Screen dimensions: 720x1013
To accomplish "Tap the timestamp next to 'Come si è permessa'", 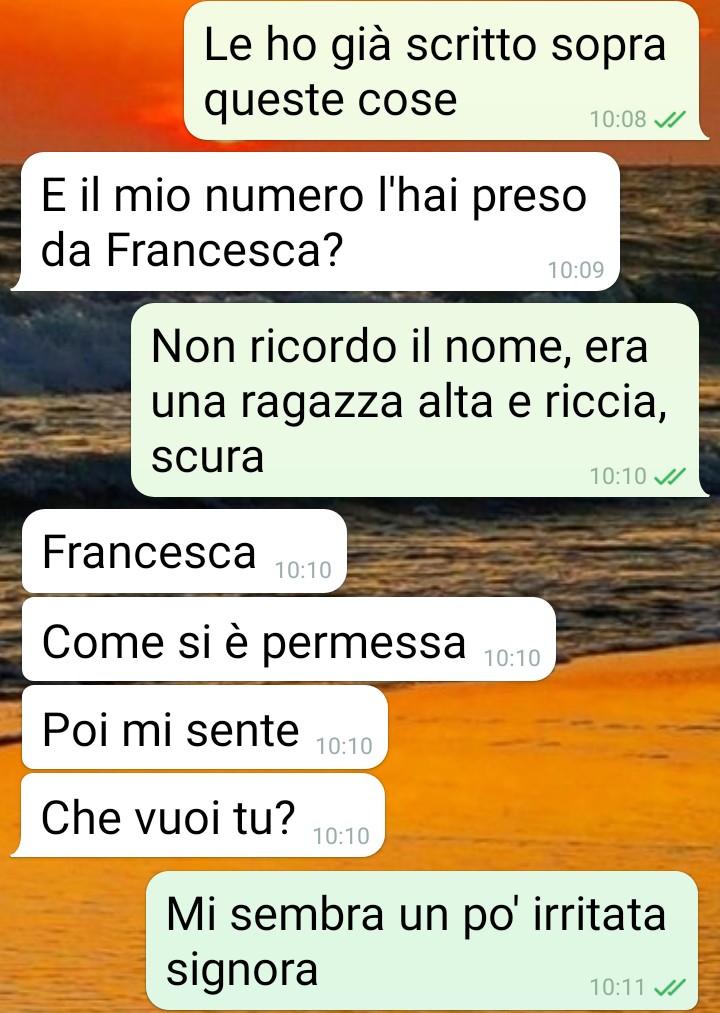I will tap(512, 658).
